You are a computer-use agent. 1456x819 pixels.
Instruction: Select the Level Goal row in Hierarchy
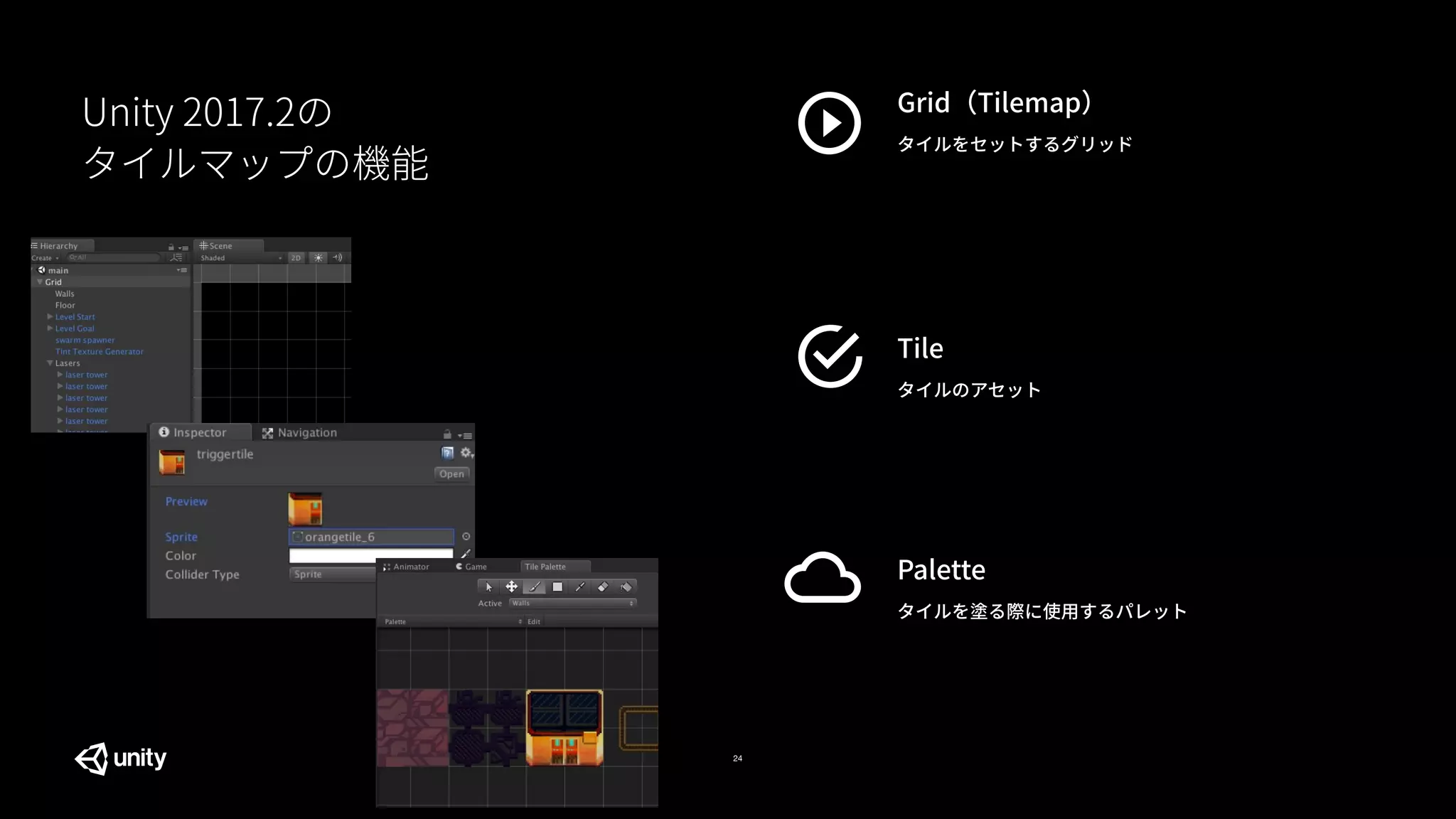[111, 328]
